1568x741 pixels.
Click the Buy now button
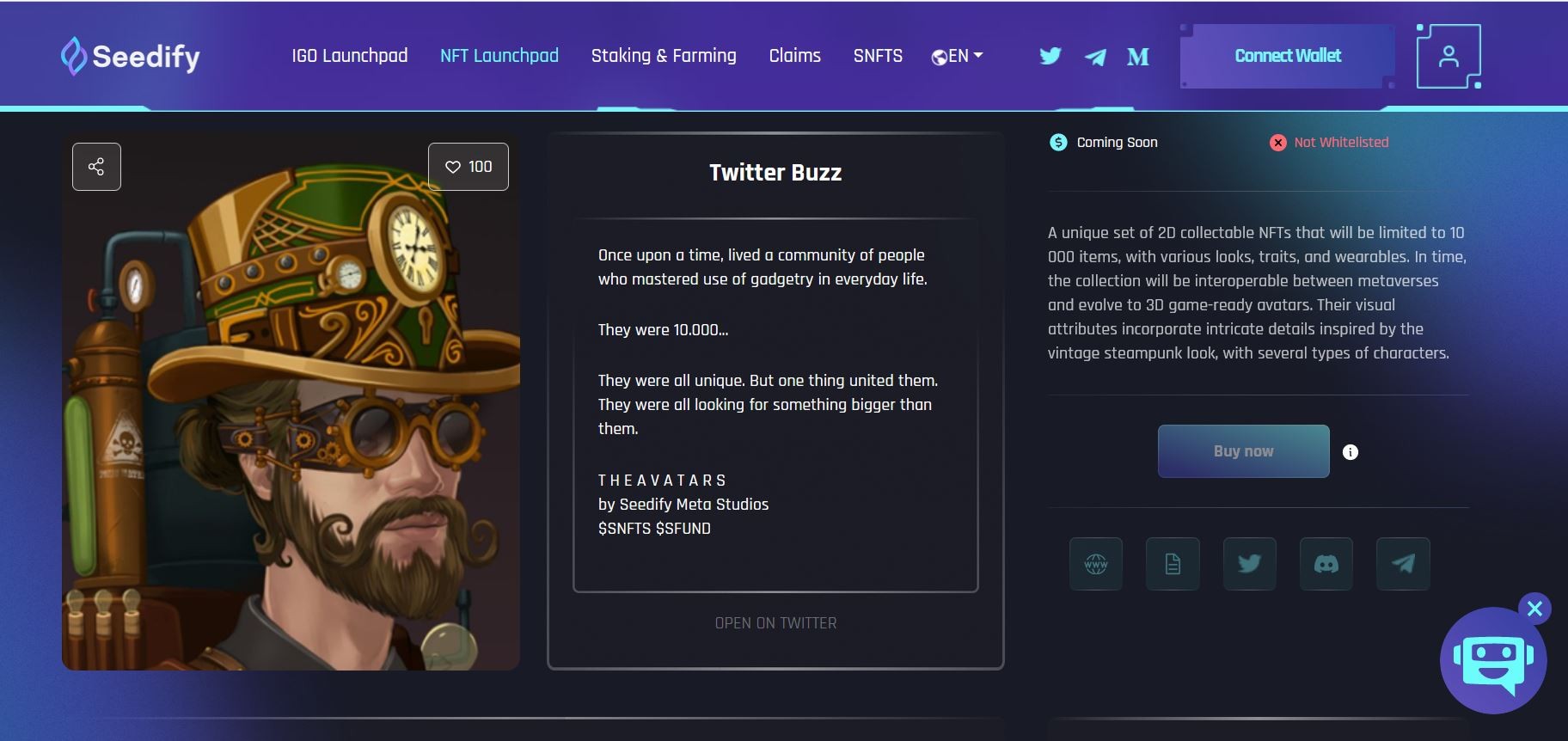coord(1244,451)
